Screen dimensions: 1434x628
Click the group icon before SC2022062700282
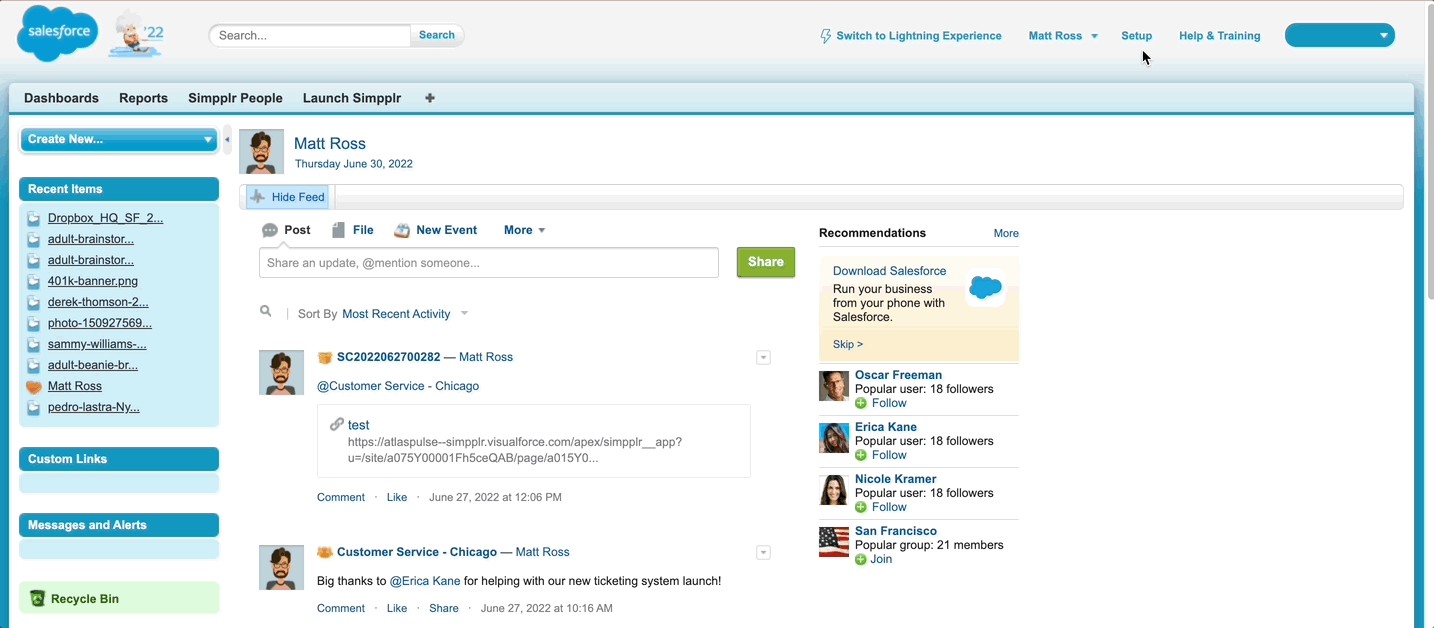(325, 357)
